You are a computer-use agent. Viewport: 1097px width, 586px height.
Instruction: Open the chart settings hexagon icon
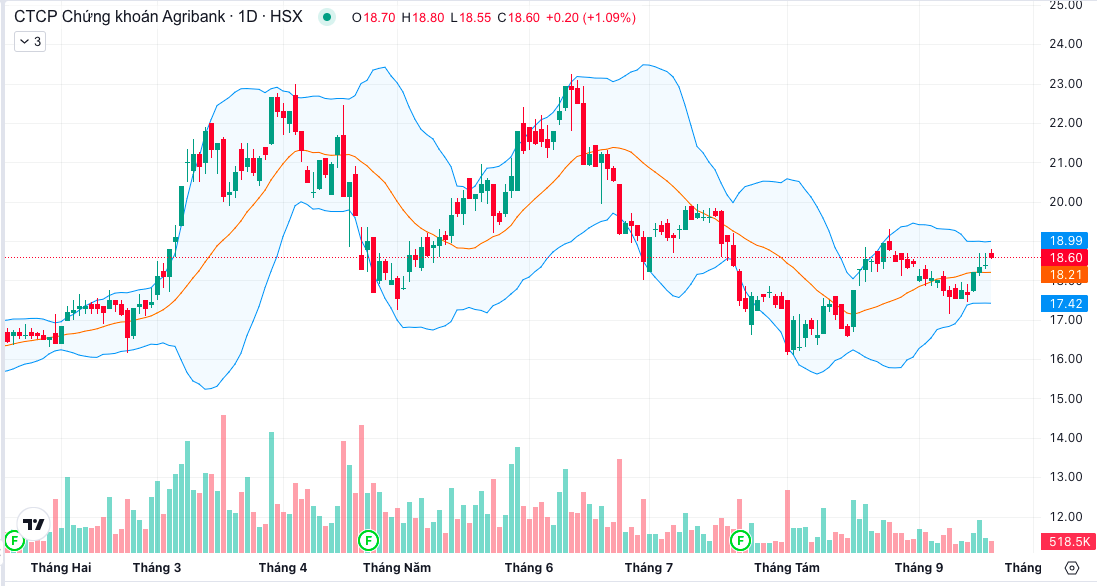pyautogui.click(x=1072, y=568)
